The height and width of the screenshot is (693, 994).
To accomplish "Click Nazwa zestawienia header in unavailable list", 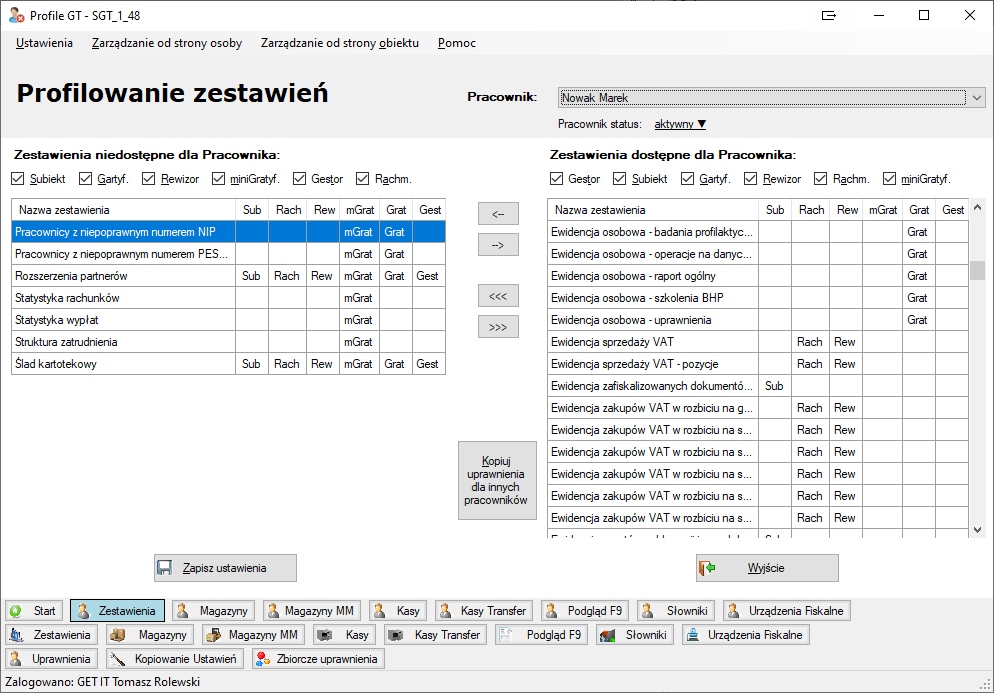I will 124,210.
